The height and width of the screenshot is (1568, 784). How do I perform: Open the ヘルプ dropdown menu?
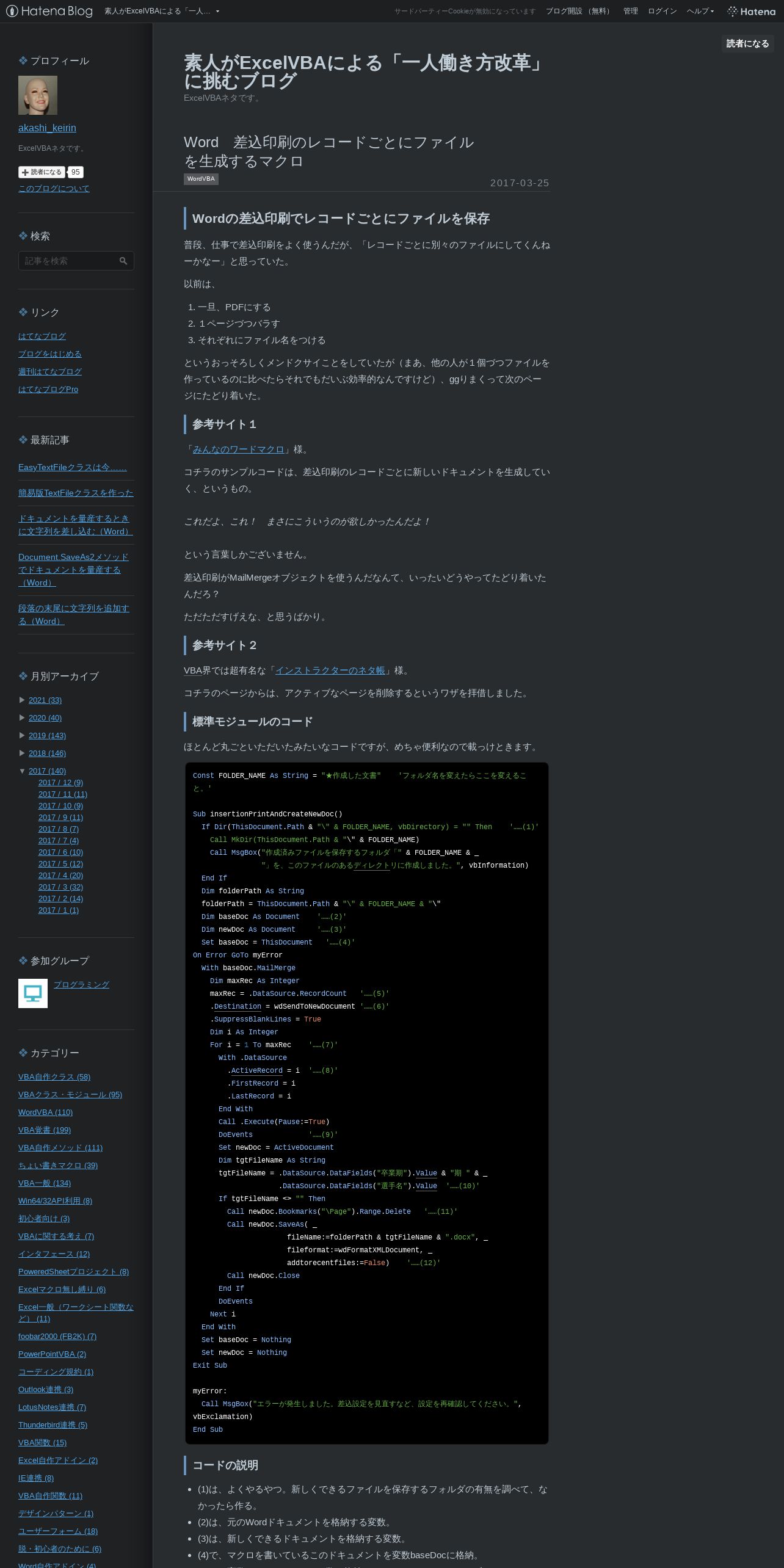click(x=700, y=11)
